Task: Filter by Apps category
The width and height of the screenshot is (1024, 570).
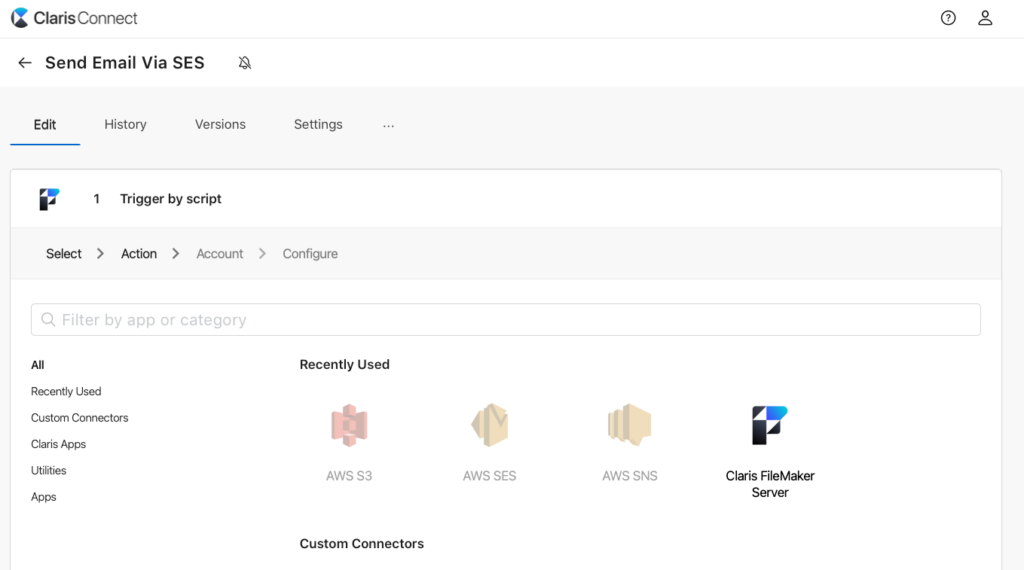Action: click(43, 497)
